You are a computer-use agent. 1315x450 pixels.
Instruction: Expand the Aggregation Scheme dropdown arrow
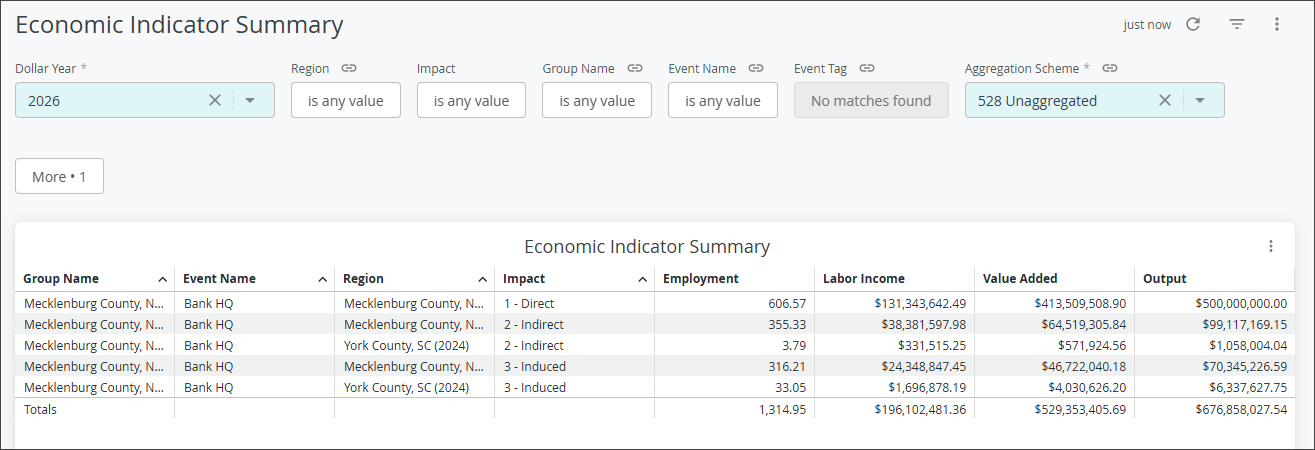(x=1200, y=100)
